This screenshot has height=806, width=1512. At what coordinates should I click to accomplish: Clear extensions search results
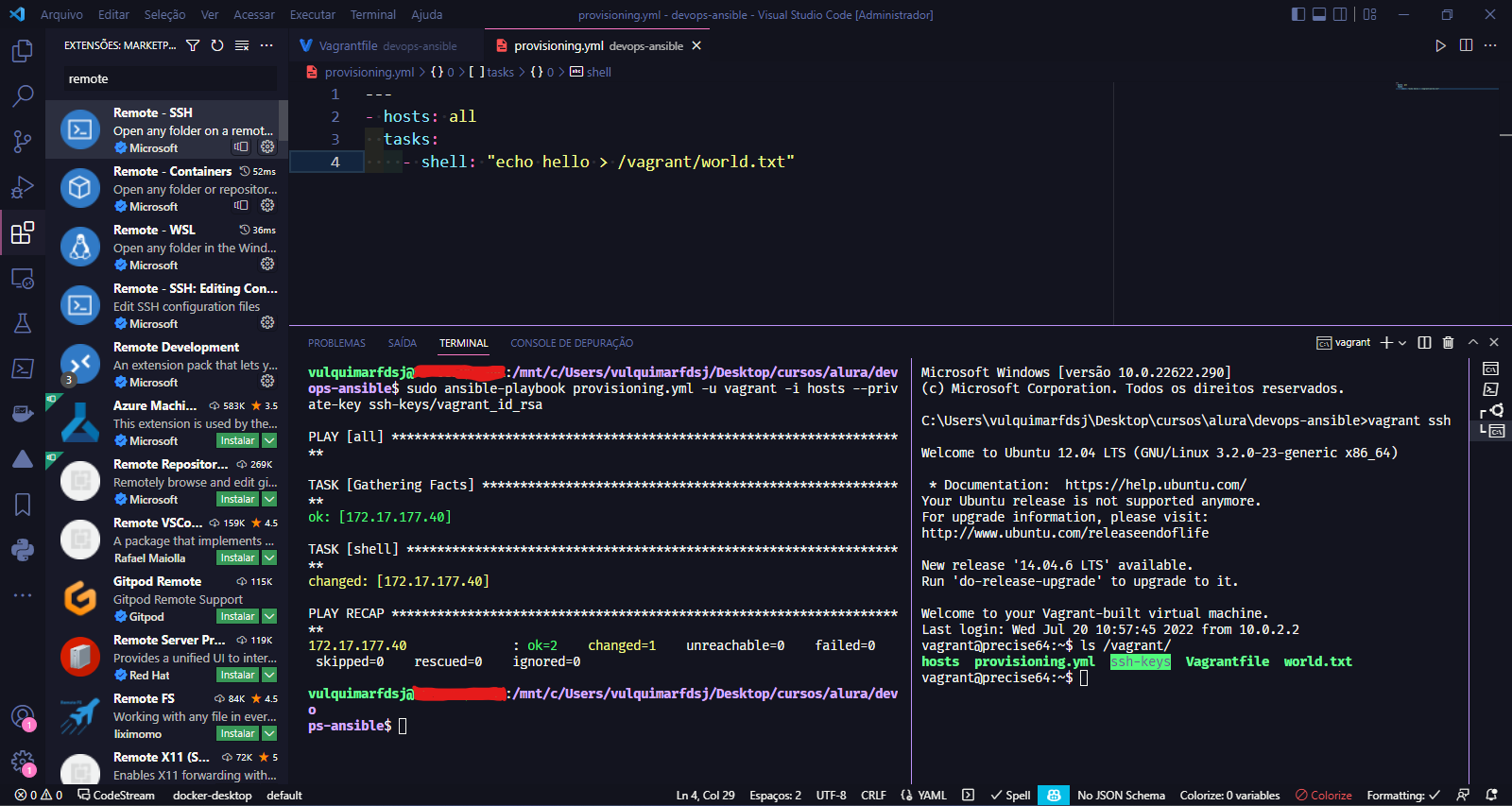tap(242, 45)
